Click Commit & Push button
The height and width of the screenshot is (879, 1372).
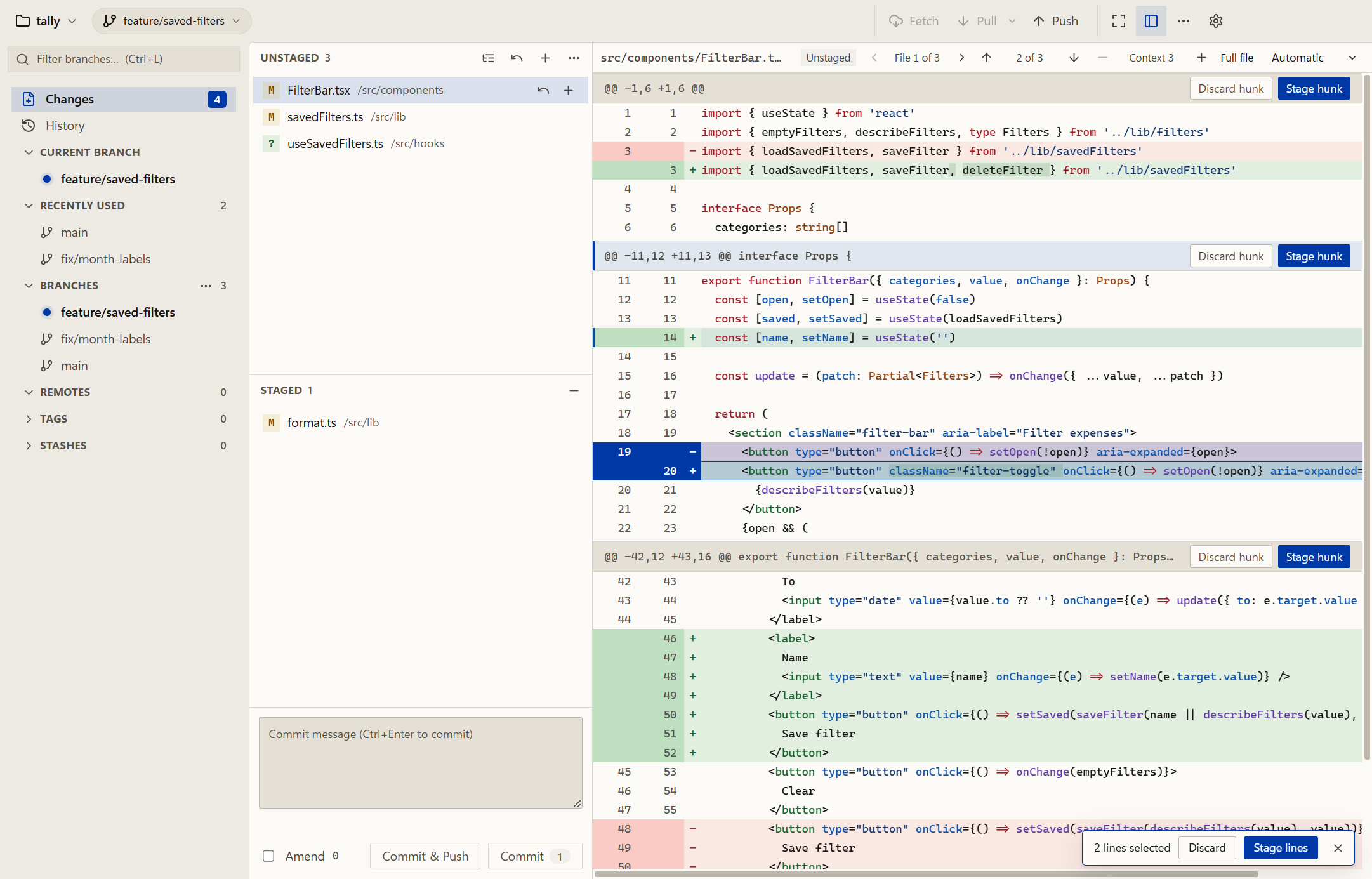pyautogui.click(x=425, y=856)
